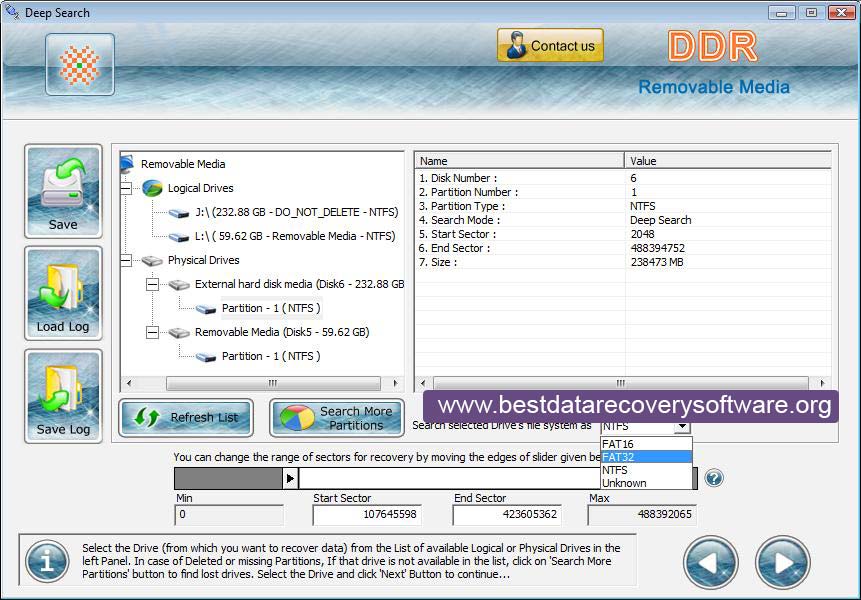
Task: Collapse Removable Media Disk5 node
Action: (152, 332)
